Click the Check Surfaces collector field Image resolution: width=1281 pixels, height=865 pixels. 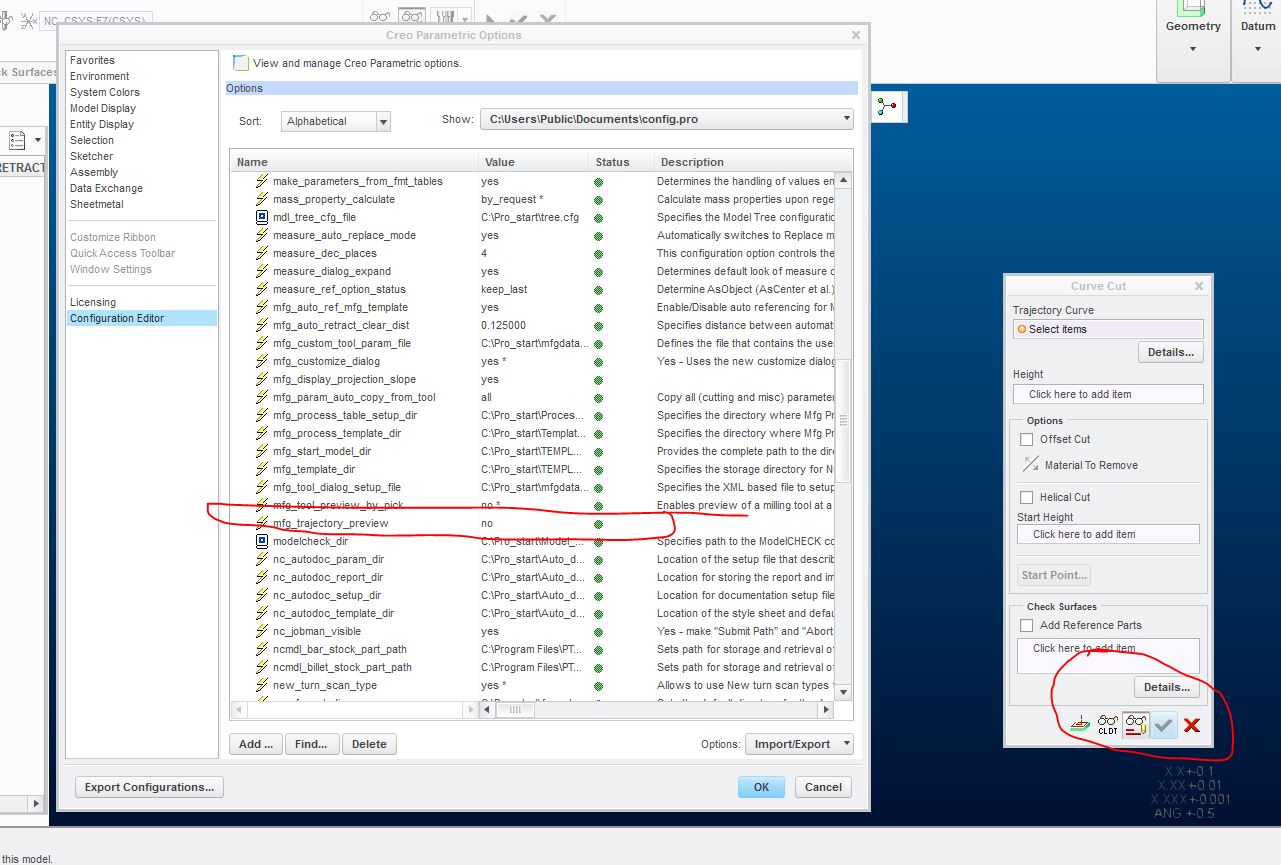coord(1108,656)
